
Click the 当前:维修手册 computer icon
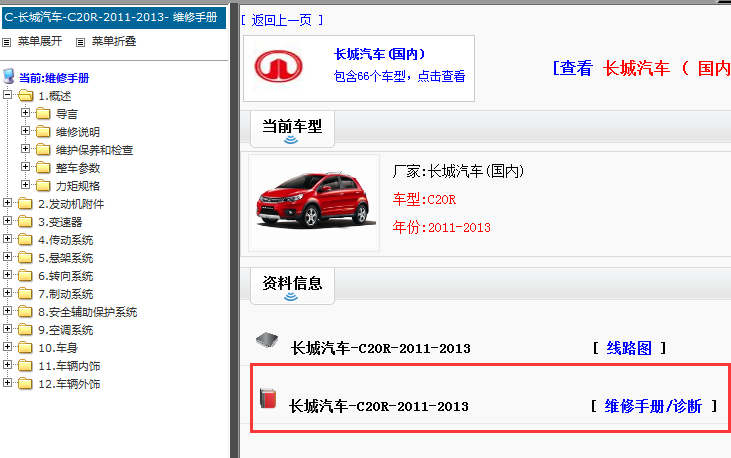tap(8, 76)
